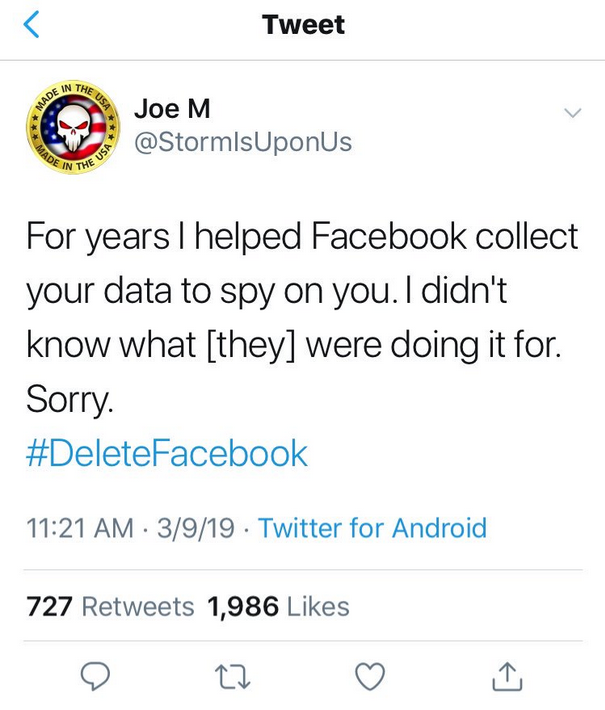Viewport: 605px width, 710px height.
Task: Click the Retweets label text
Action: (x=137, y=606)
